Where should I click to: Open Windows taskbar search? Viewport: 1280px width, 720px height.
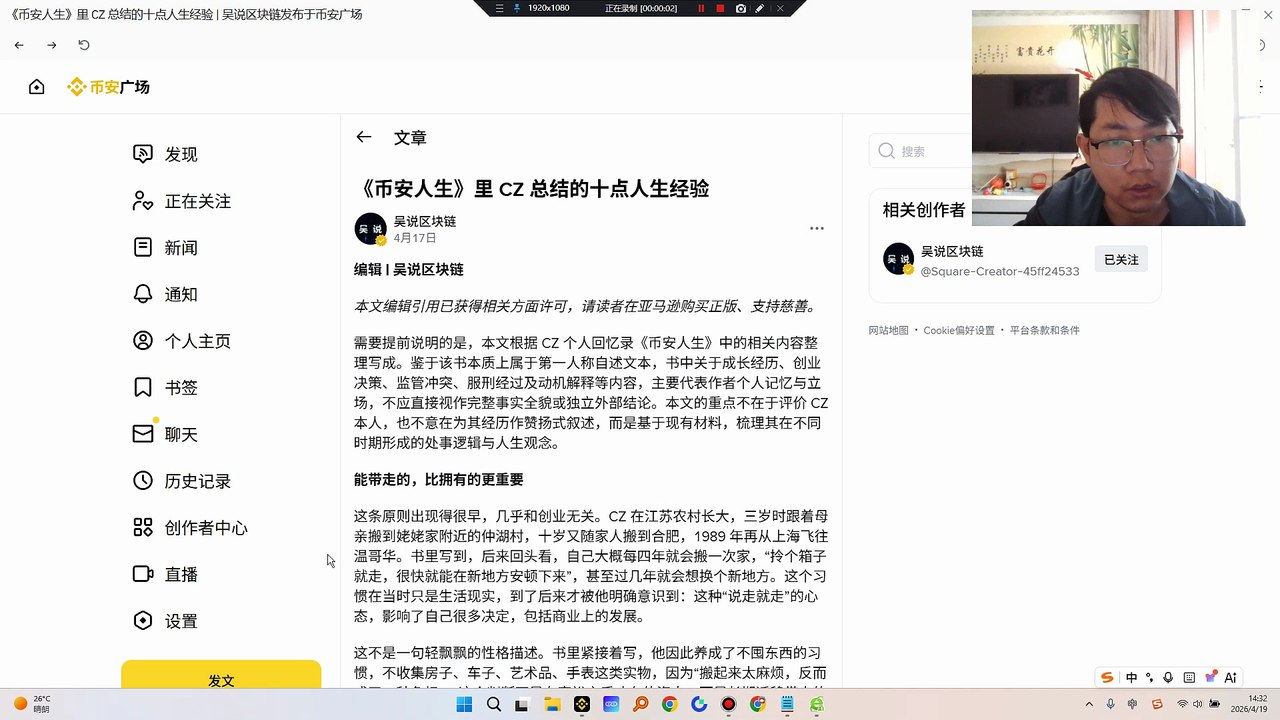pos(493,704)
